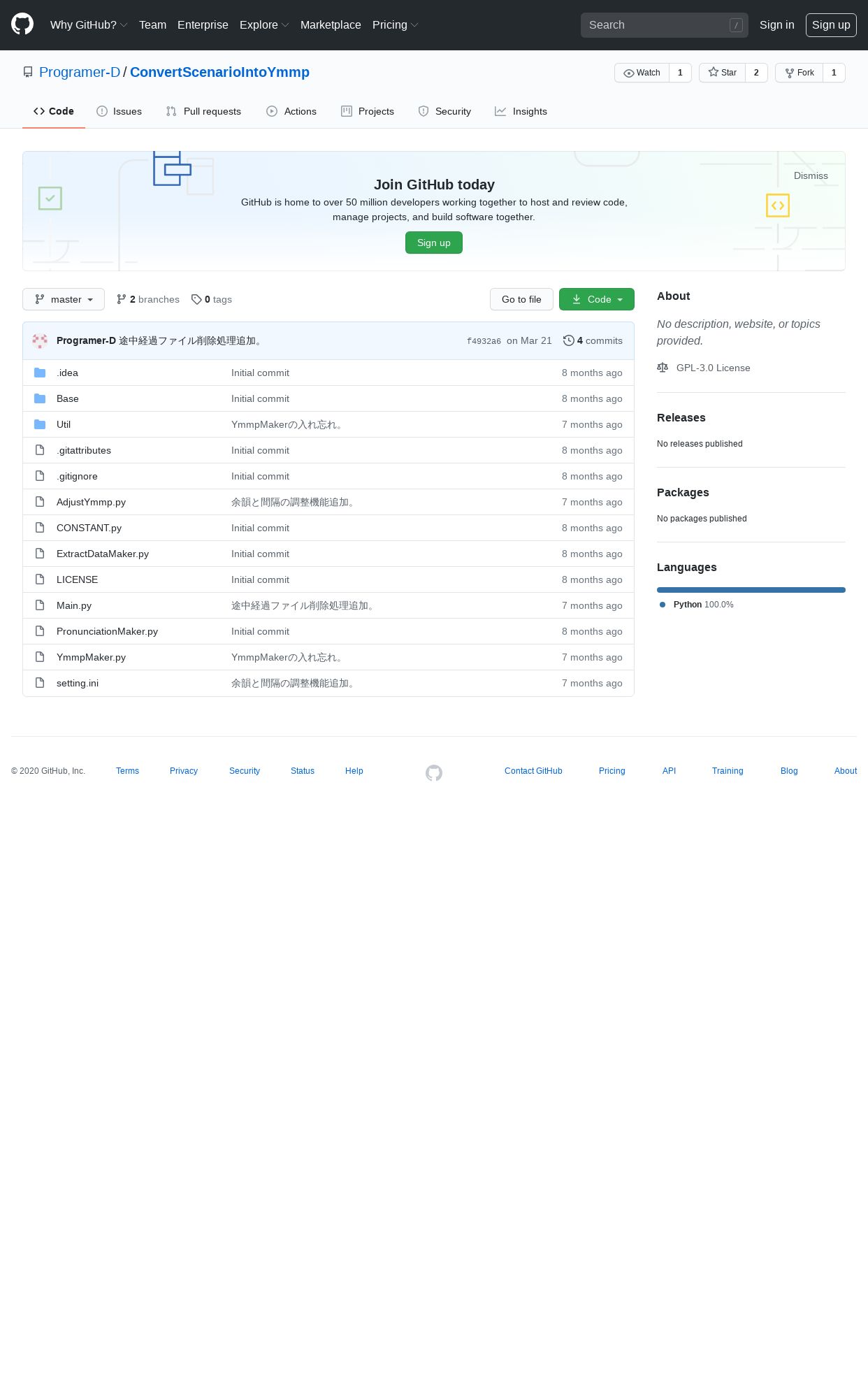Click the gray GitHub mark in footer
The height and width of the screenshot is (1398, 868).
click(434, 772)
